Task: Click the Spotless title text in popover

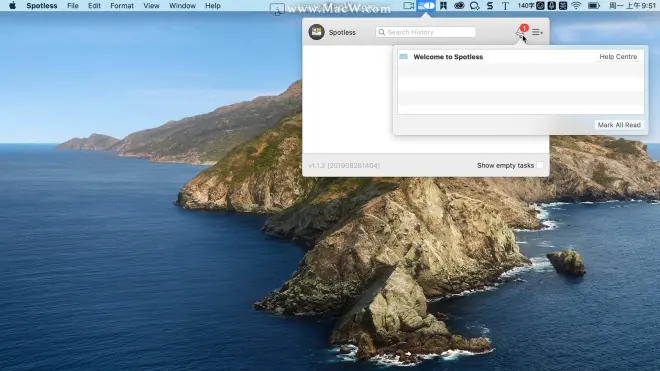Action: (342, 32)
